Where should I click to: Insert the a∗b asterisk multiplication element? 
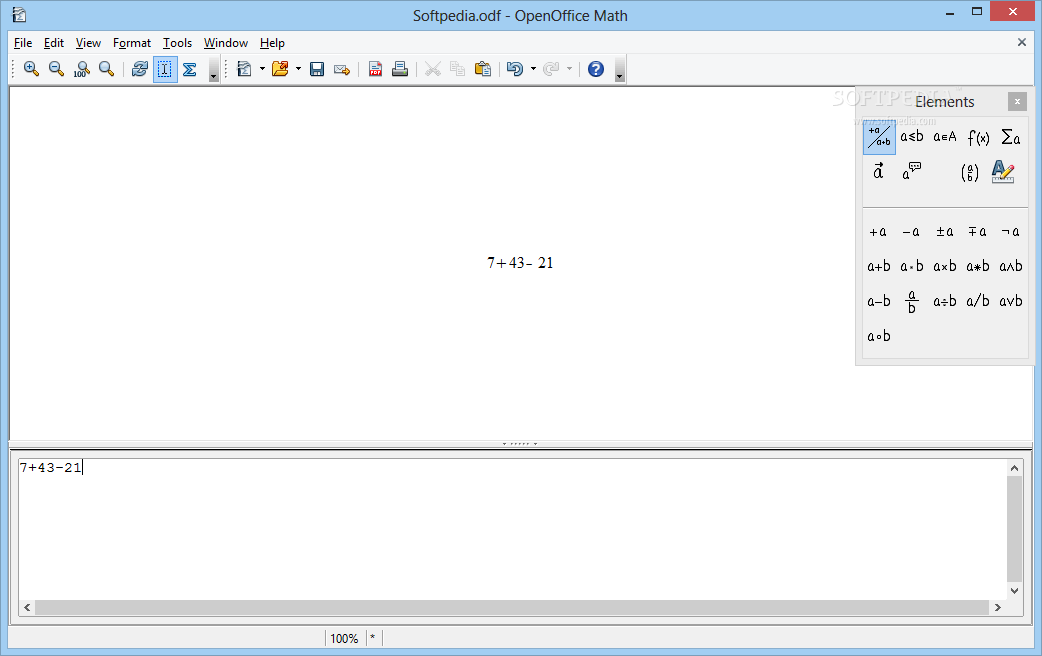tap(978, 266)
